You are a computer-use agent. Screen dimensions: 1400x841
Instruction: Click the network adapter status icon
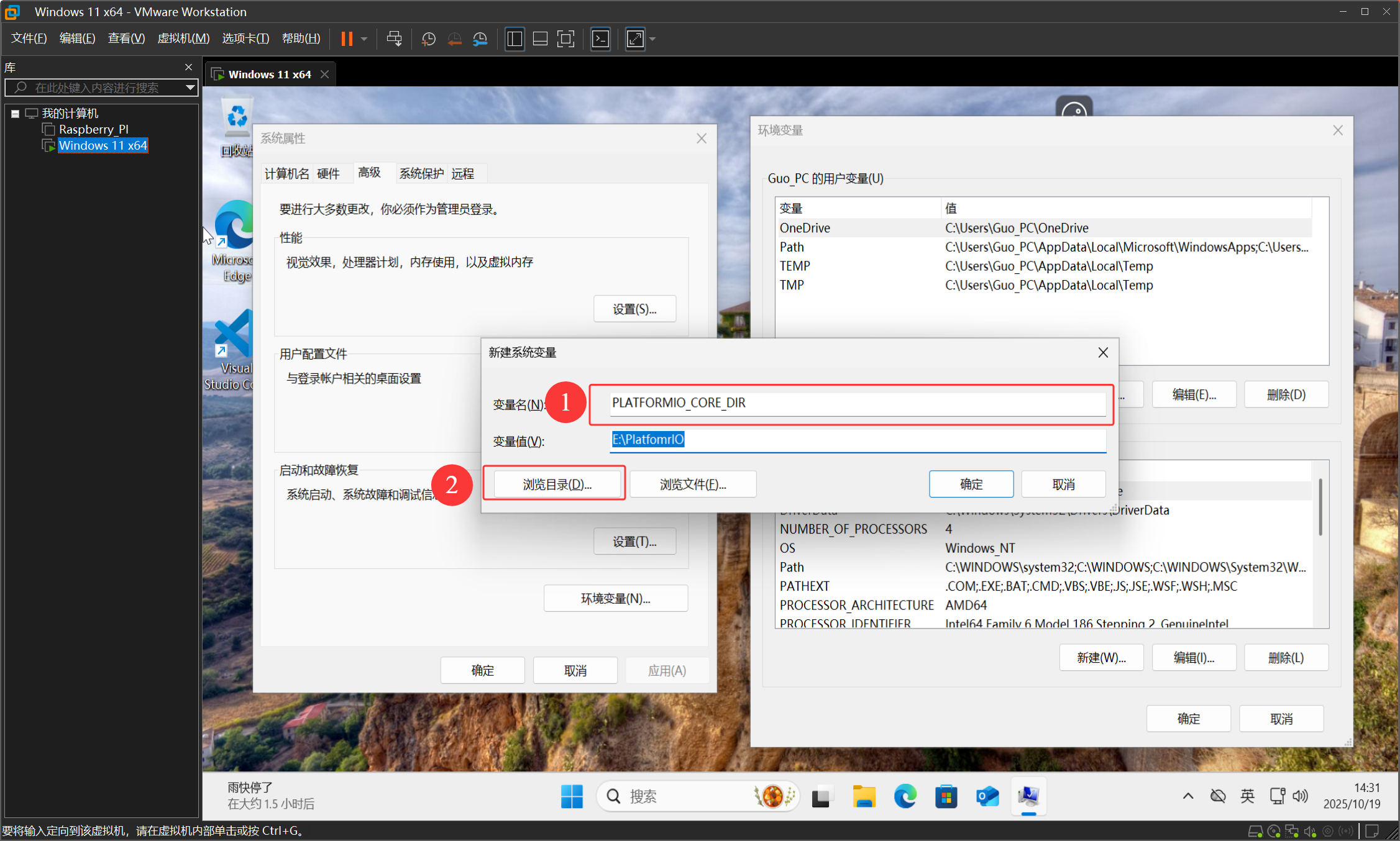point(1292,831)
